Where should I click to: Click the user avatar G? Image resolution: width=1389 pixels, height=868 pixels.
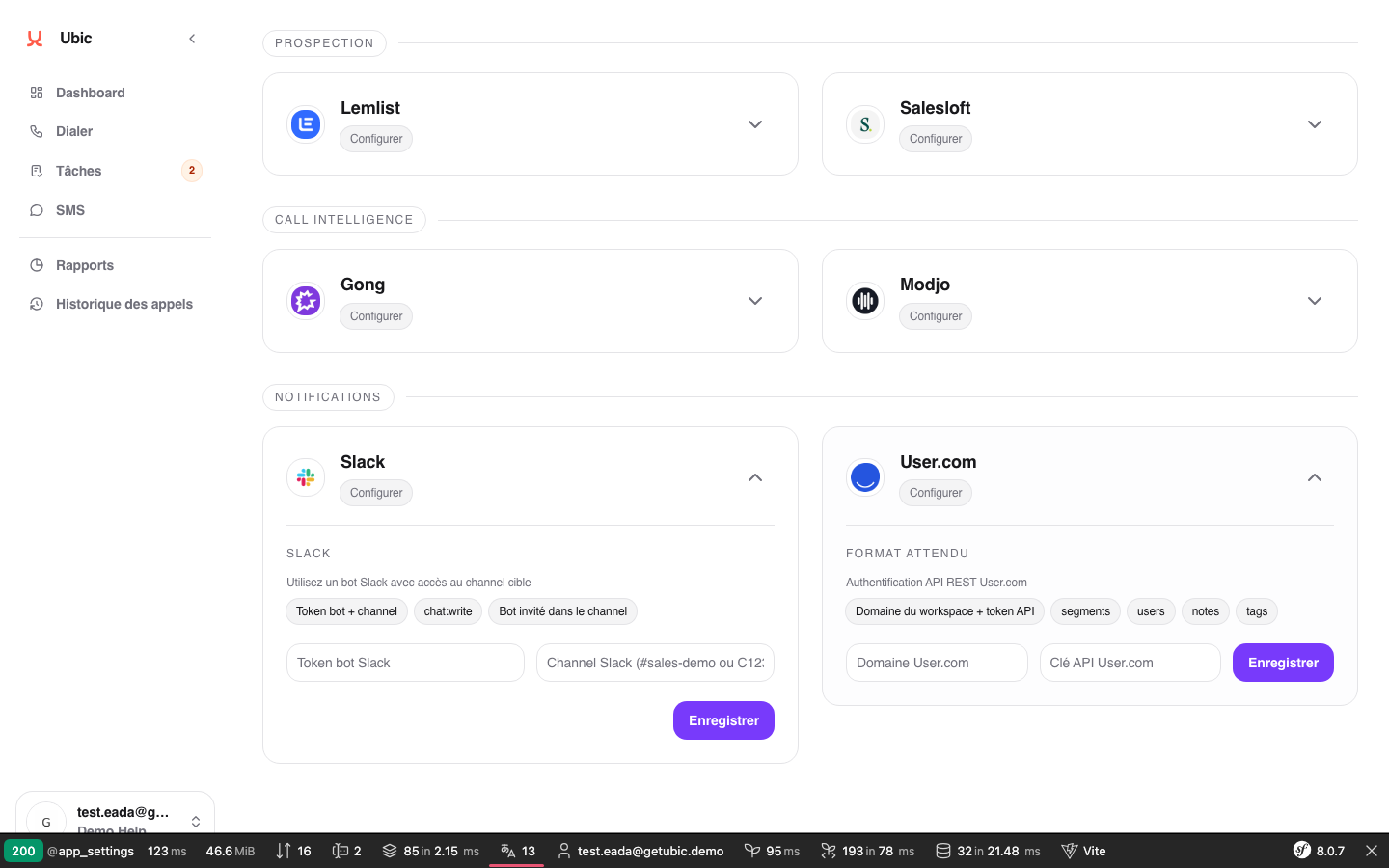[x=45, y=822]
